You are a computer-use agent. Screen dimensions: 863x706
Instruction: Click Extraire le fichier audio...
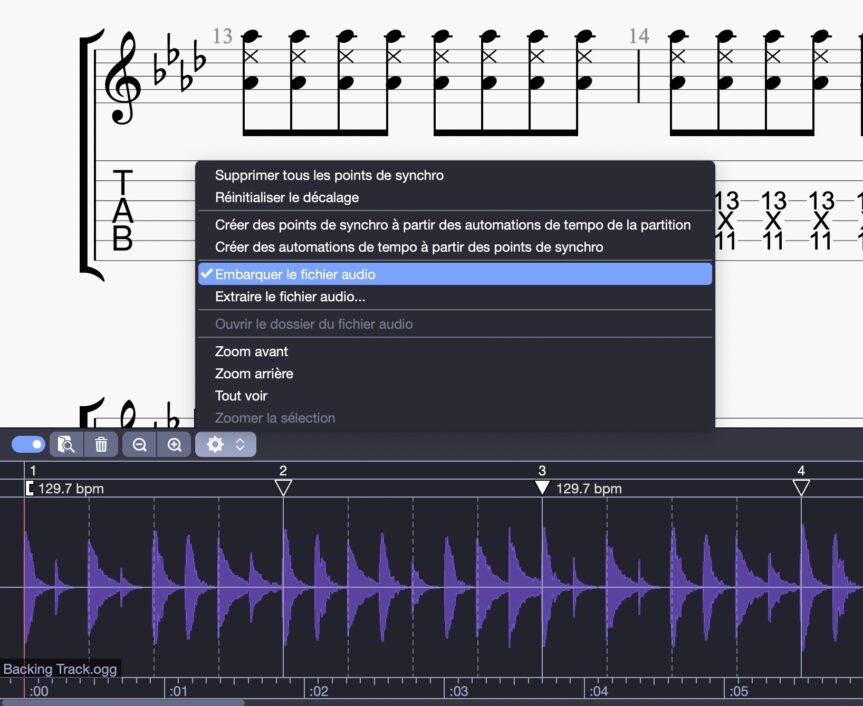[290, 297]
